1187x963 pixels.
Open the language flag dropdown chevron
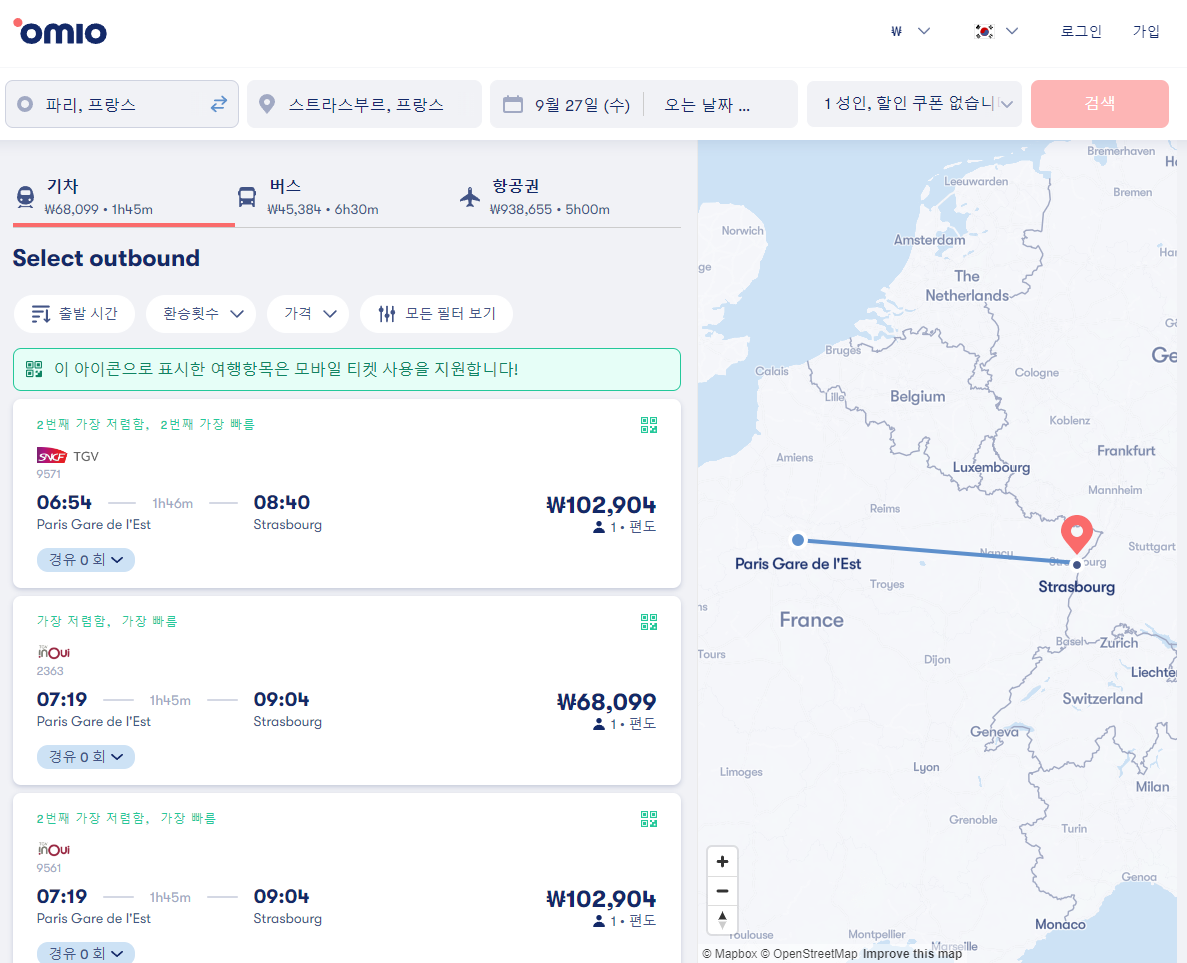click(x=1011, y=31)
